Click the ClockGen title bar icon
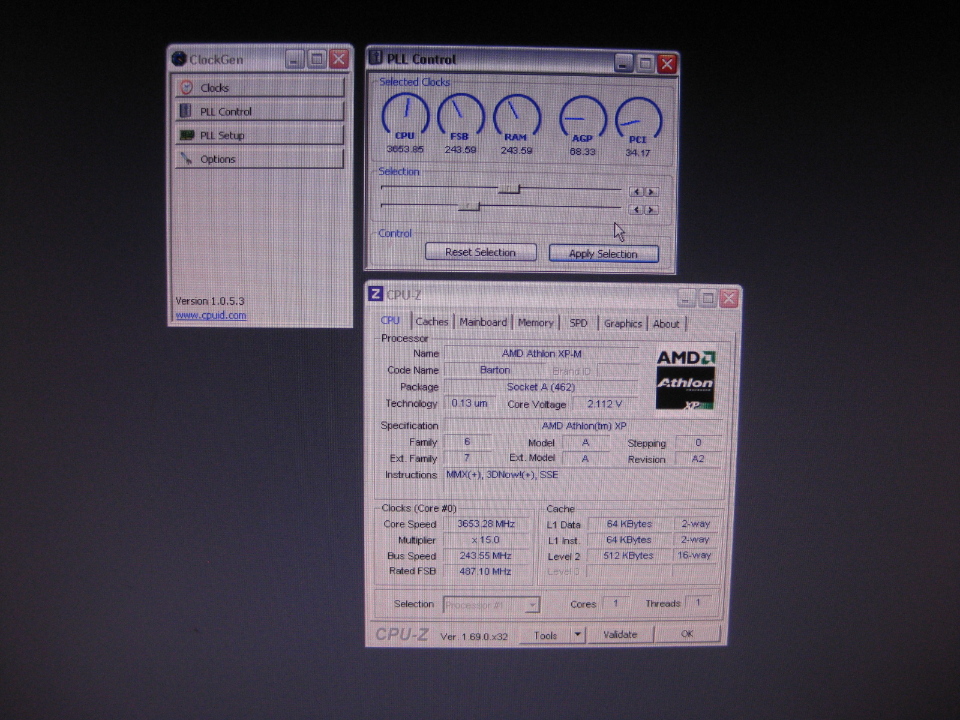This screenshot has width=960, height=720. [179, 59]
